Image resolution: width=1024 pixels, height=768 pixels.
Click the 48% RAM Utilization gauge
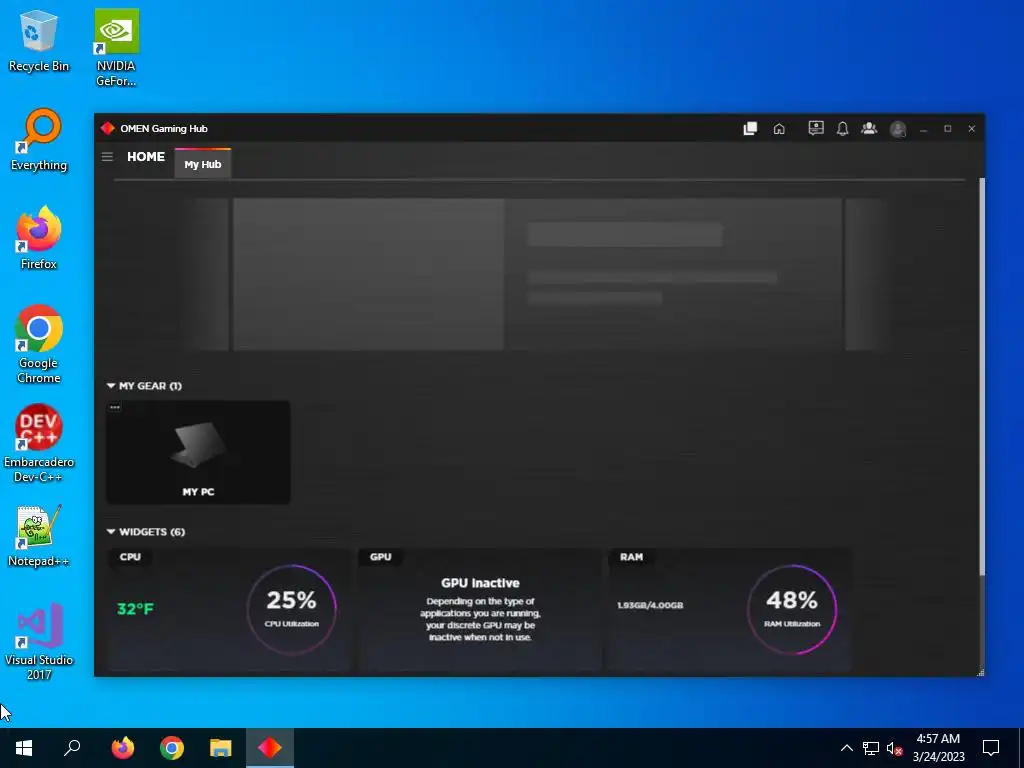(792, 609)
